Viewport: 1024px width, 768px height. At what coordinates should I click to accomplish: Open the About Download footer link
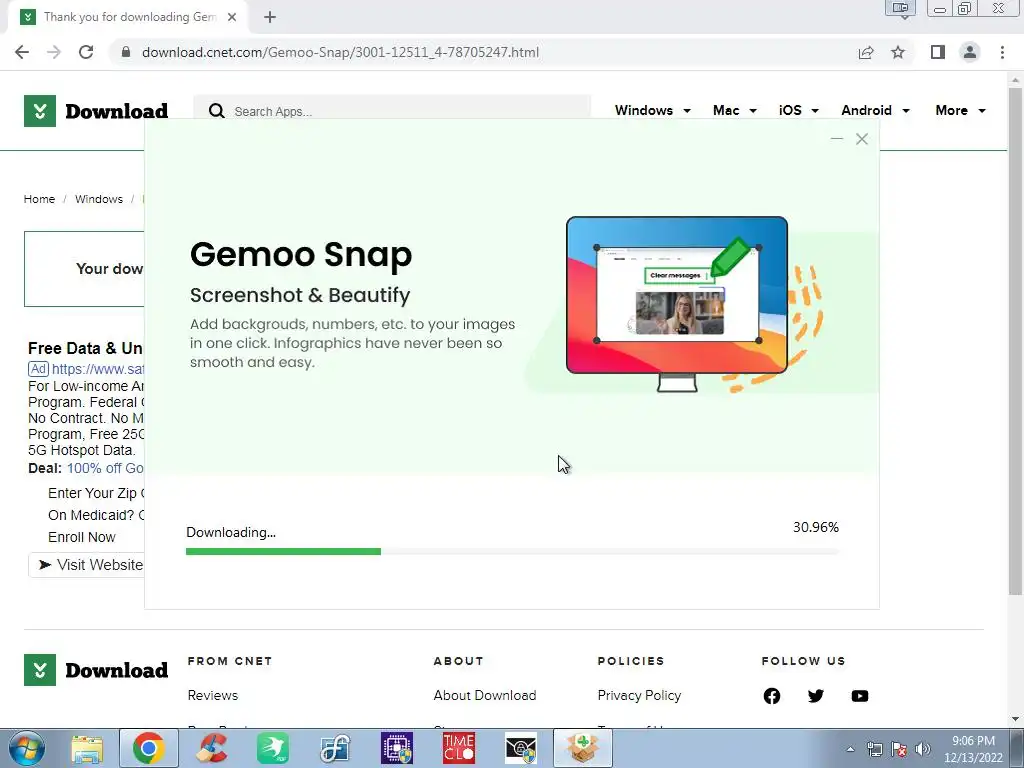485,696
